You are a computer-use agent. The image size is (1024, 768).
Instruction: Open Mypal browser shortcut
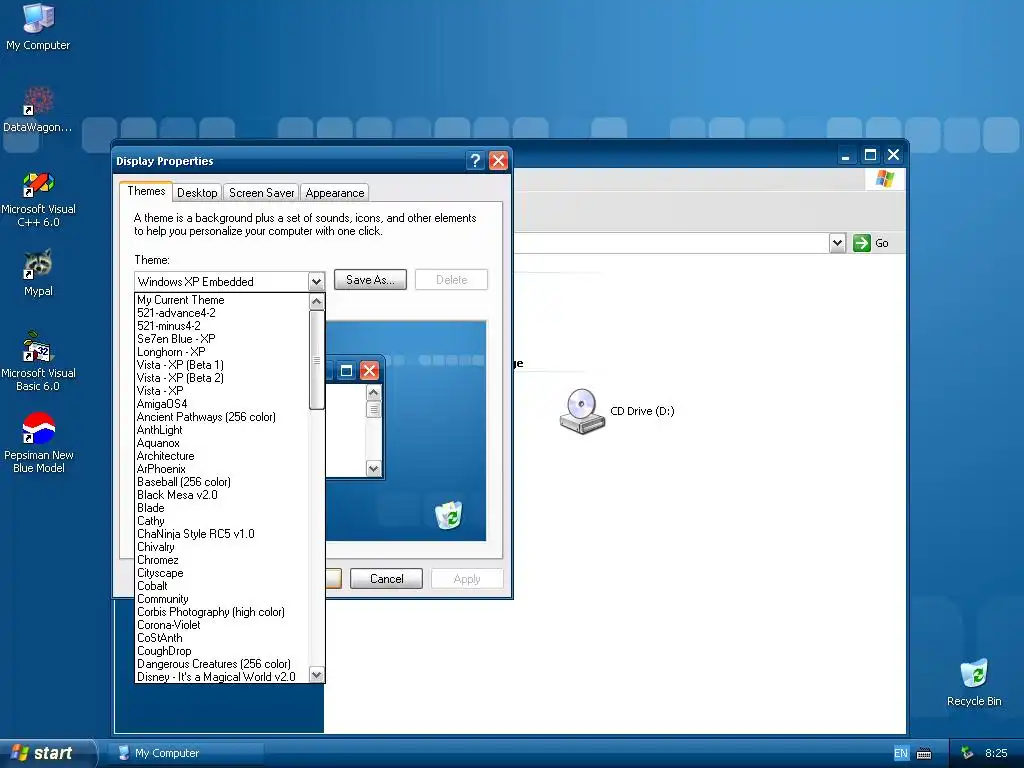click(x=38, y=273)
